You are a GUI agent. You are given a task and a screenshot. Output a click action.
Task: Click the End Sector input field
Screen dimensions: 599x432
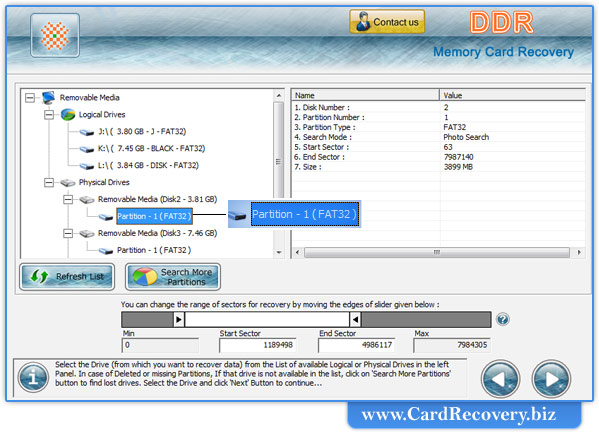(x=356, y=345)
